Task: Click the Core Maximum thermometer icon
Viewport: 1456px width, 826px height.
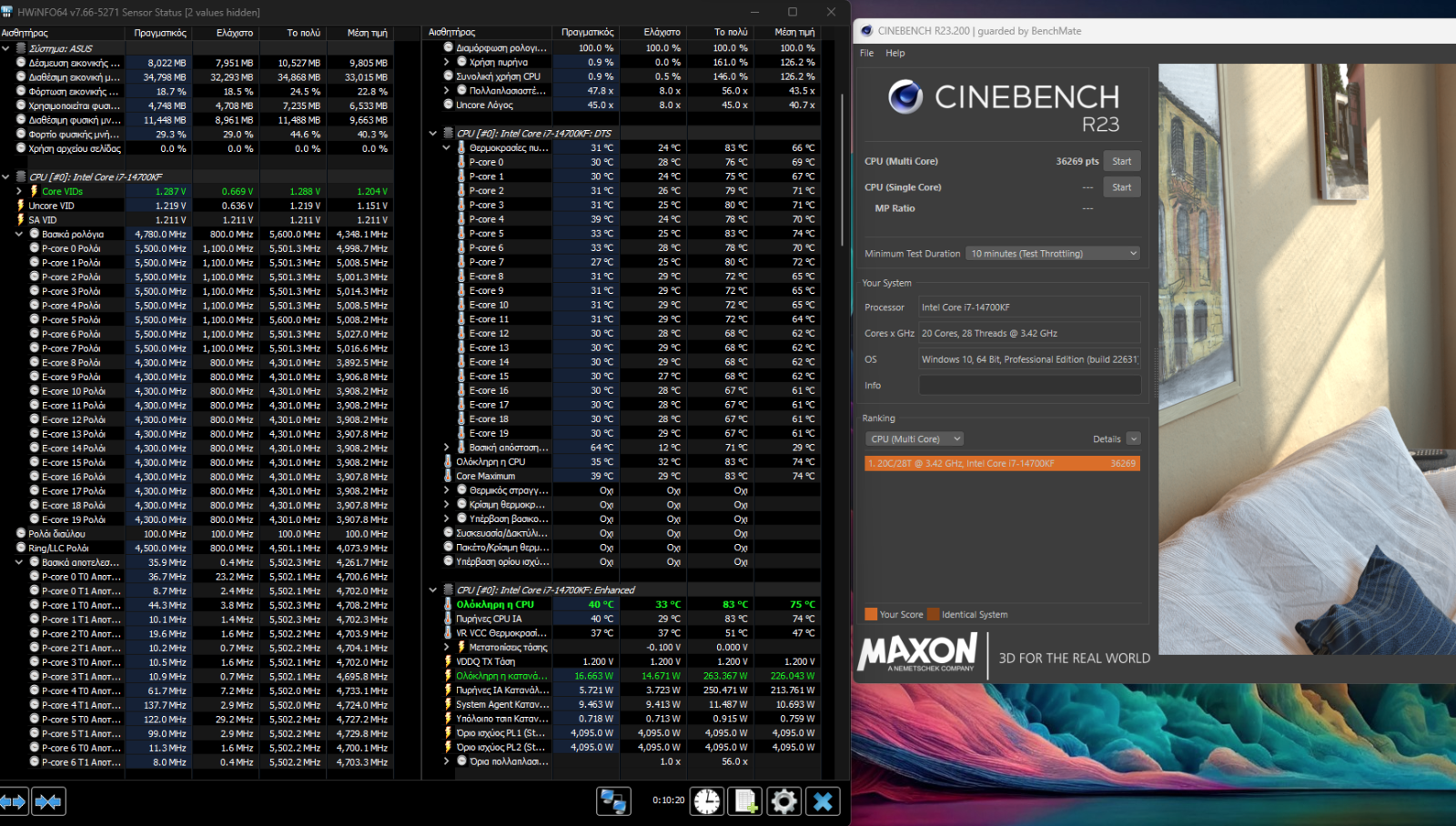Action: click(x=448, y=476)
